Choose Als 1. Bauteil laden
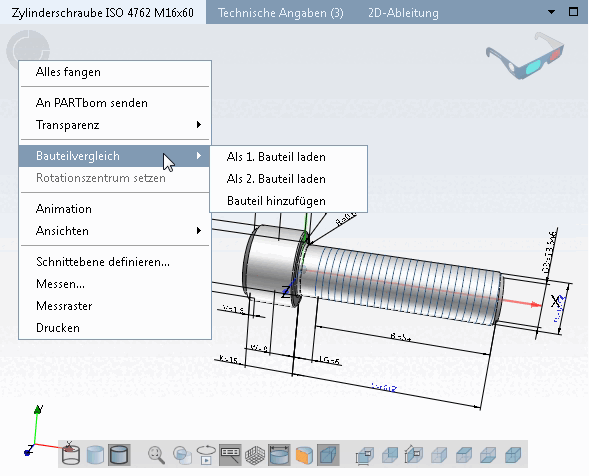The image size is (589, 476). 276,157
